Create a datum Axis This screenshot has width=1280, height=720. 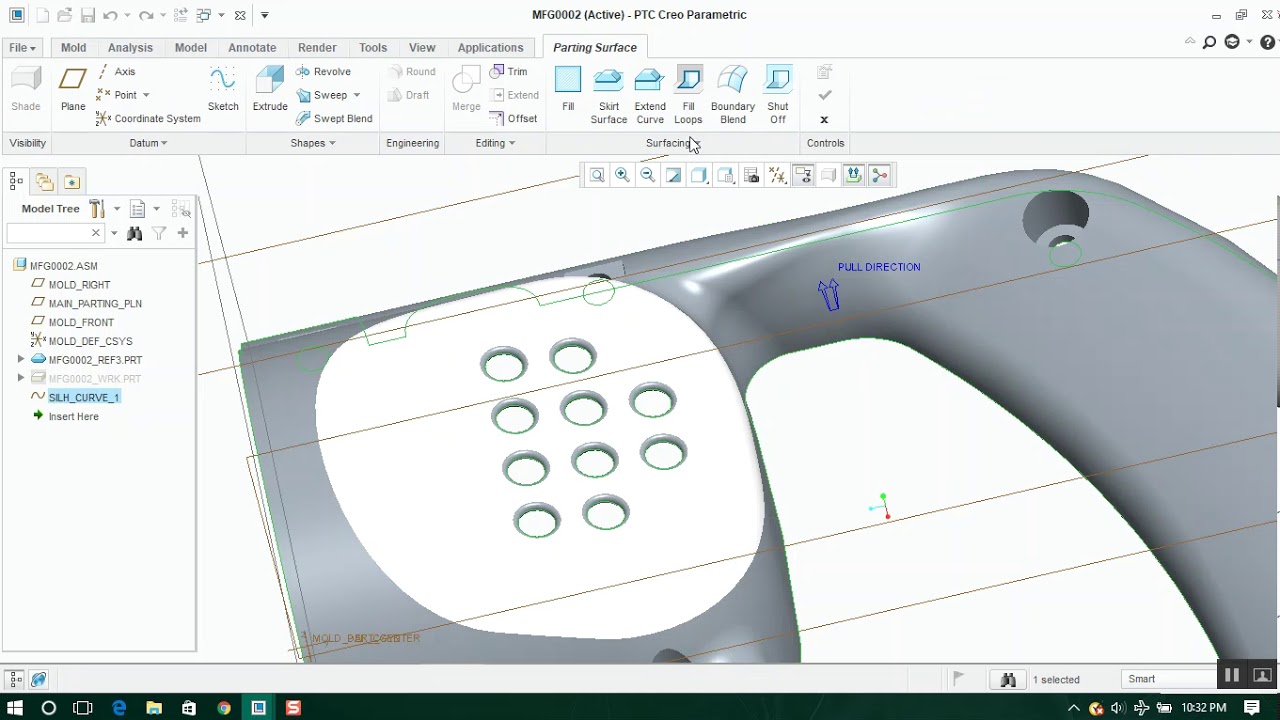[x=116, y=72]
